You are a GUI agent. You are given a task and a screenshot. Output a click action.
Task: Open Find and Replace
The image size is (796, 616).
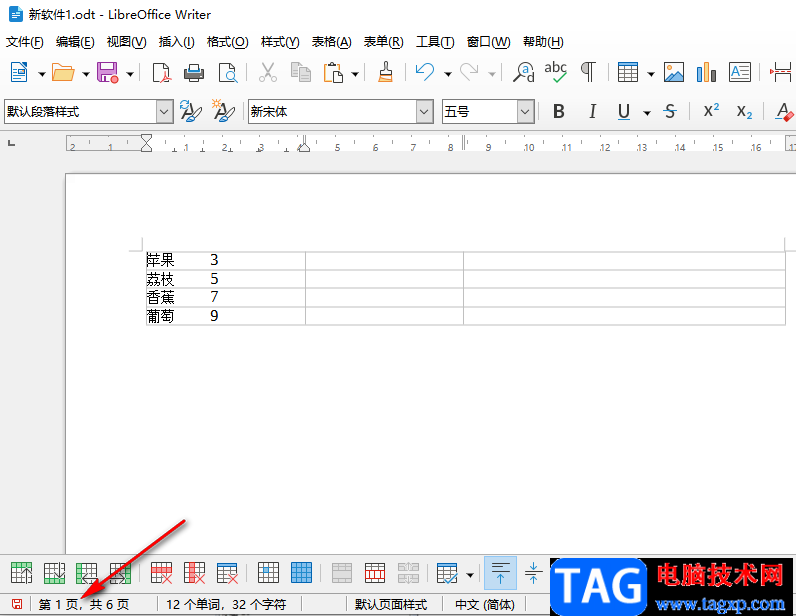523,73
